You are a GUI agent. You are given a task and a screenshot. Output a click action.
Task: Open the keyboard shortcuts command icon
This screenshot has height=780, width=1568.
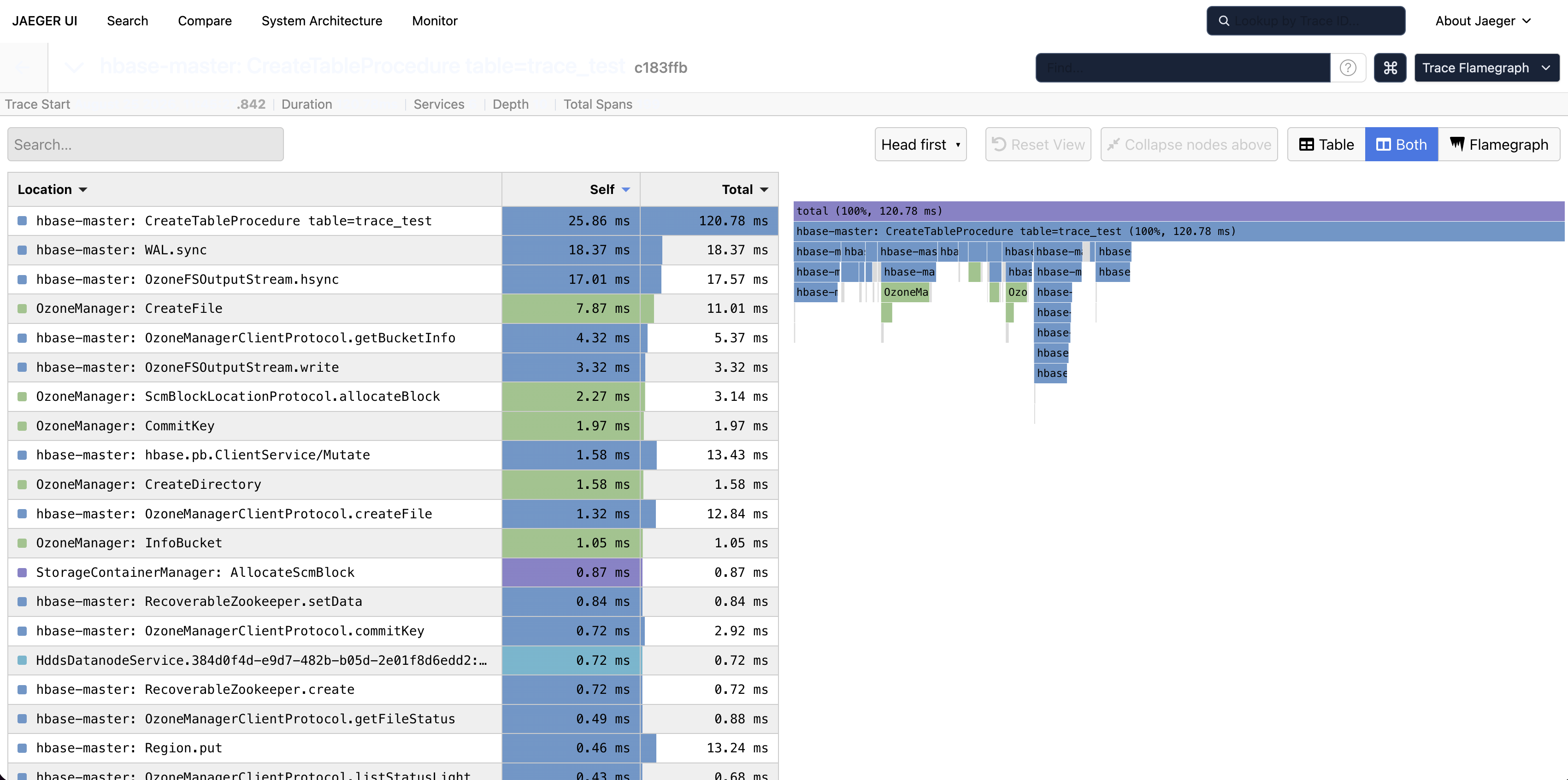point(1390,68)
